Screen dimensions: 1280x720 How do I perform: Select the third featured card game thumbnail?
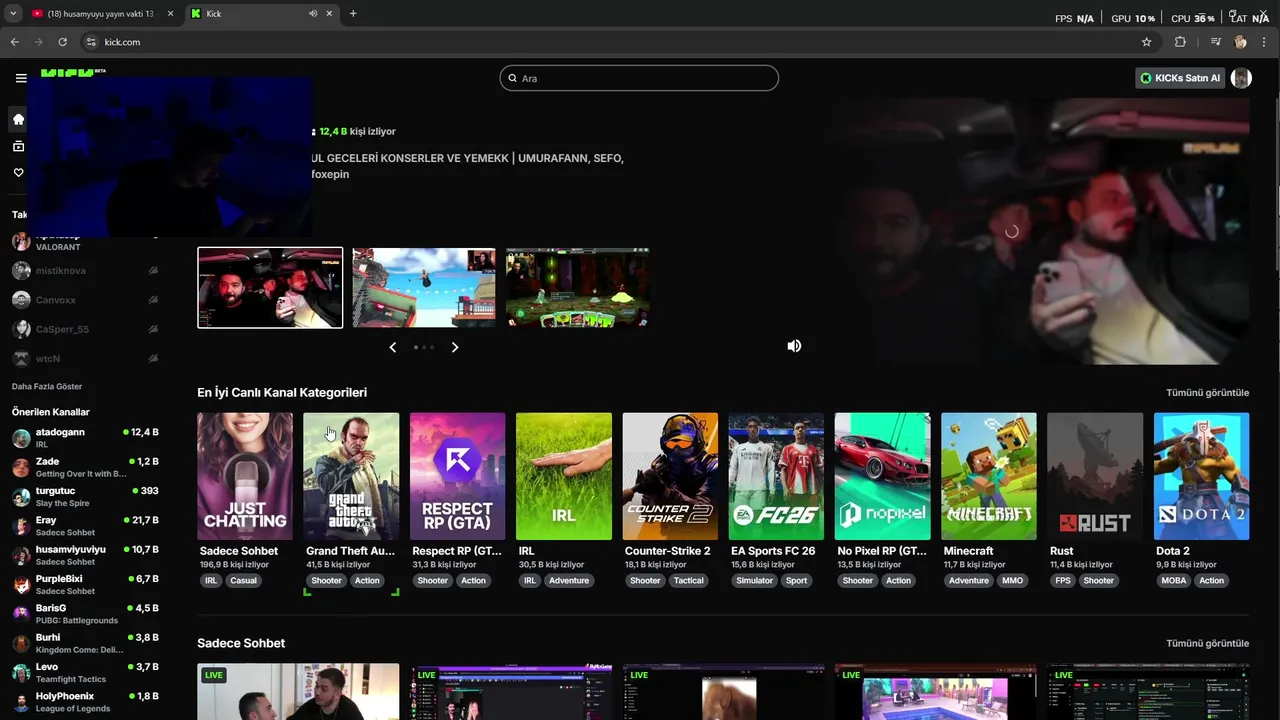577,288
